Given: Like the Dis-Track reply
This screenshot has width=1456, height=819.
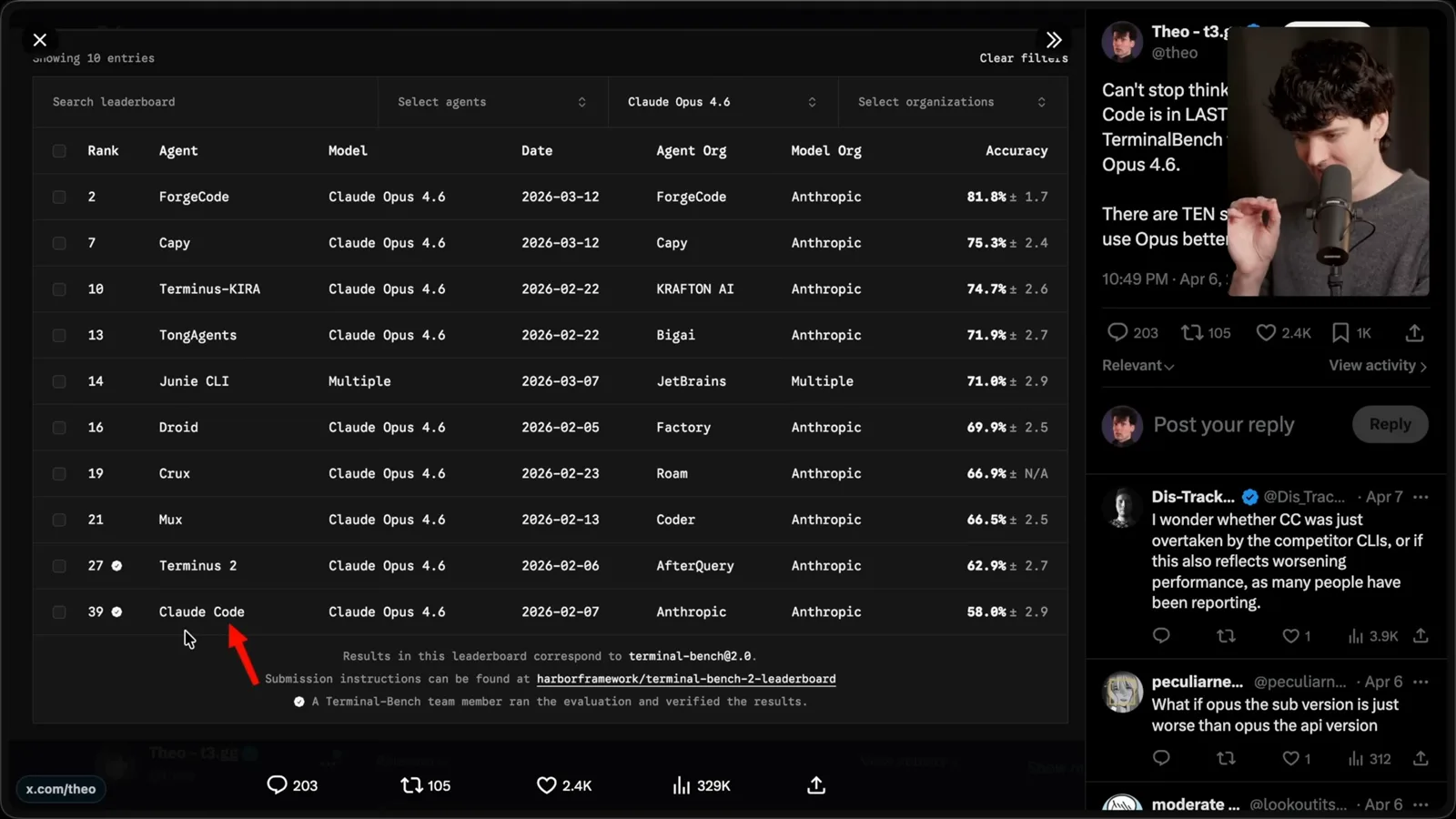Looking at the screenshot, I should coord(1290,636).
